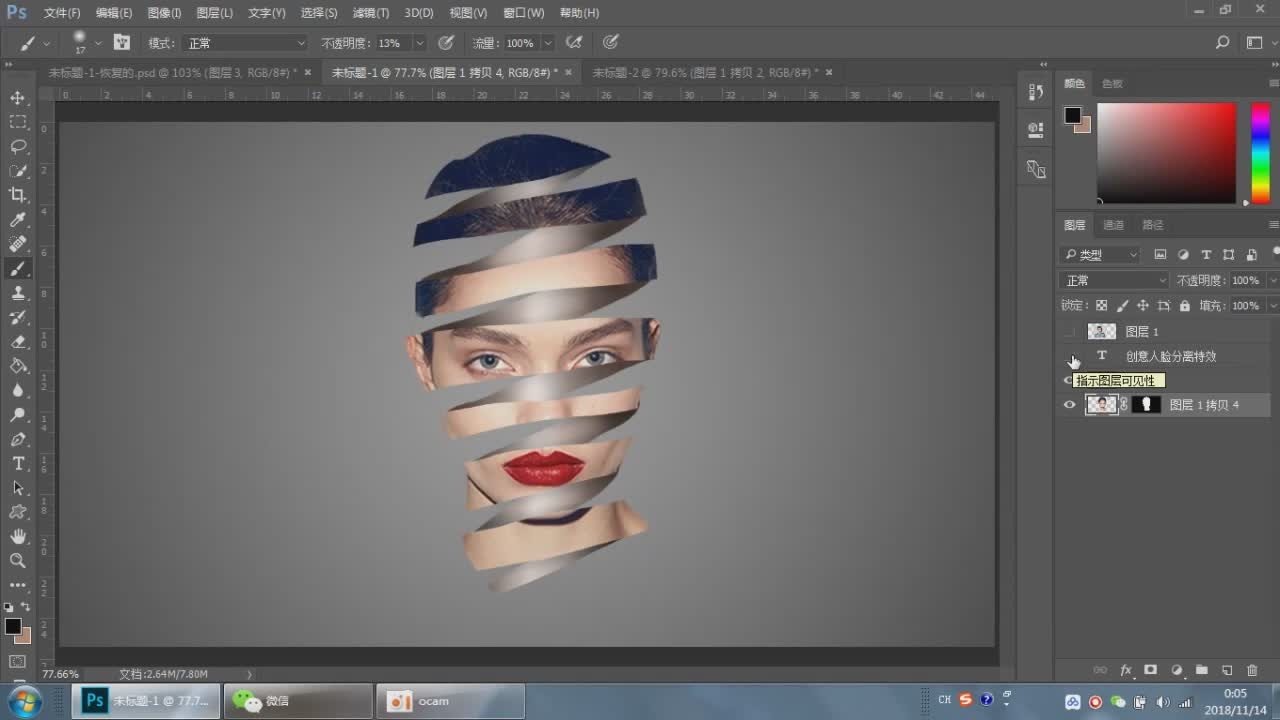Open the brush preset picker arrow
The height and width of the screenshot is (720, 1280).
98,44
